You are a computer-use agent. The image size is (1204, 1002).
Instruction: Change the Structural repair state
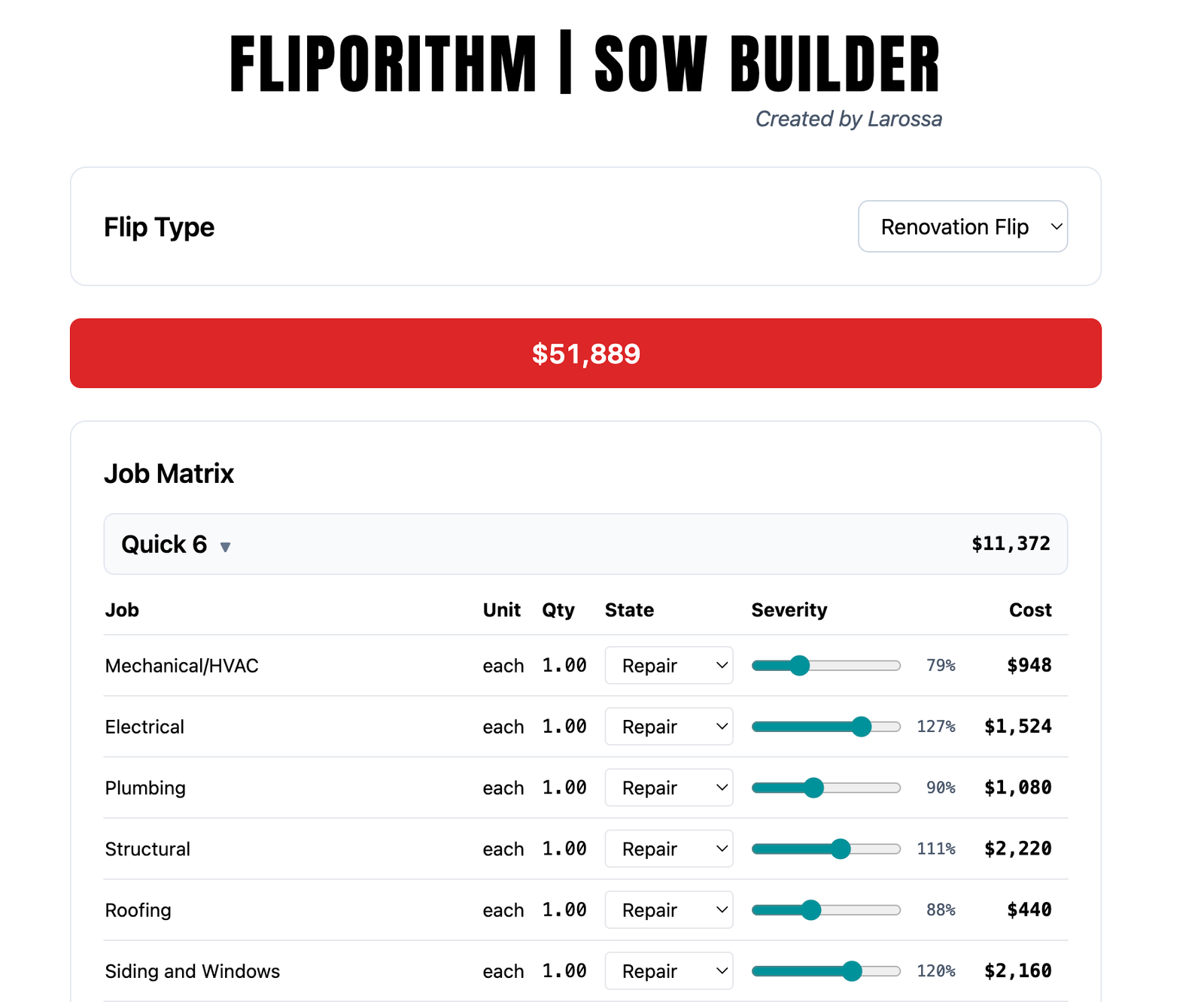coord(668,849)
